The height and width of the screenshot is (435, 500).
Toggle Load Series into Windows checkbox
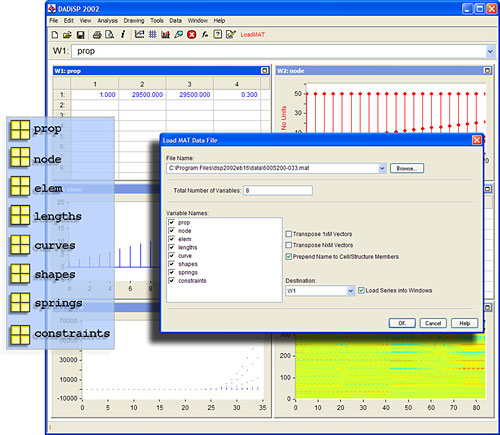[x=361, y=291]
